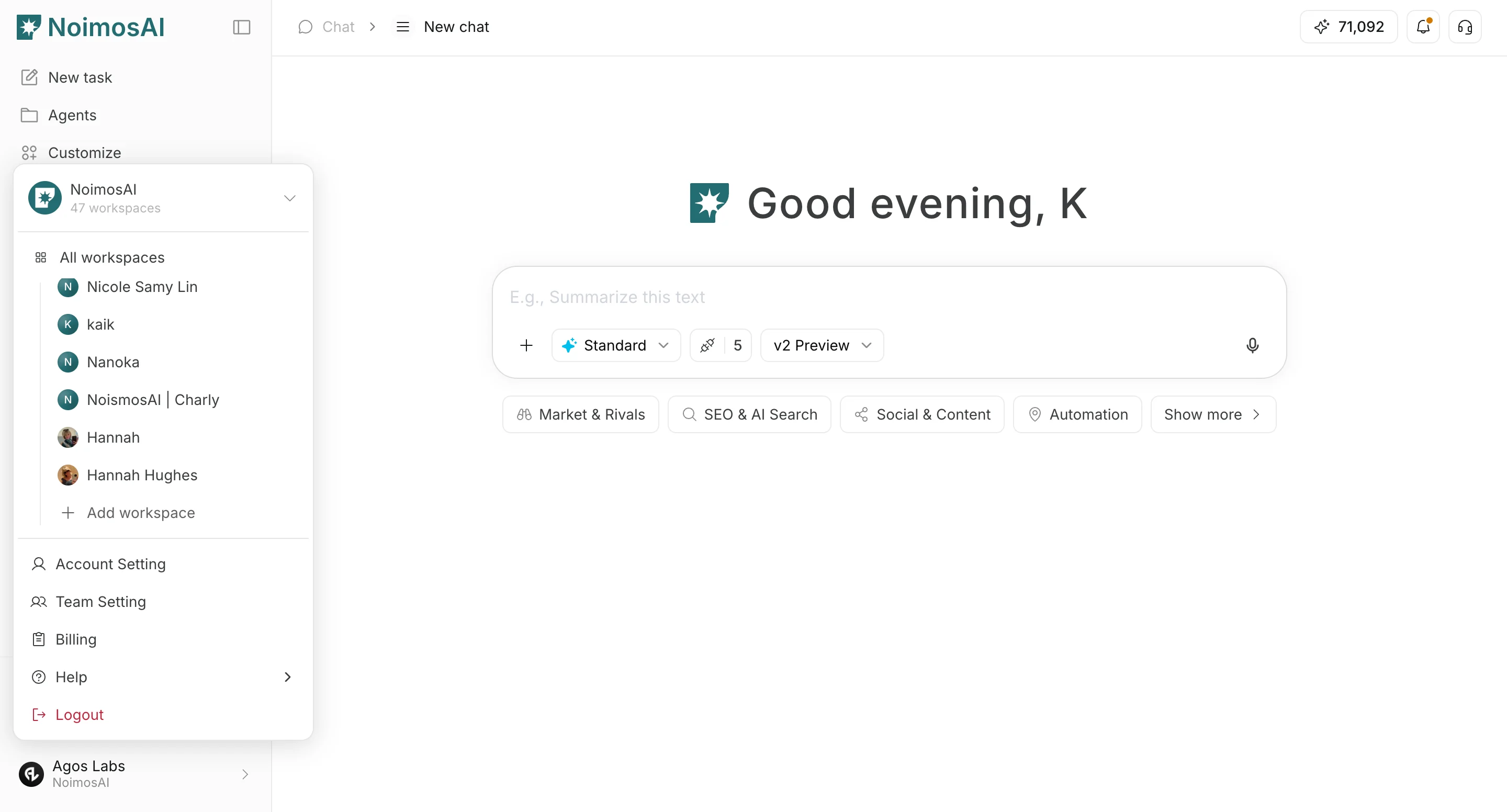Click the NoimosAI logo in sidebar header
Viewport: 1507px width, 812px height.
[91, 27]
